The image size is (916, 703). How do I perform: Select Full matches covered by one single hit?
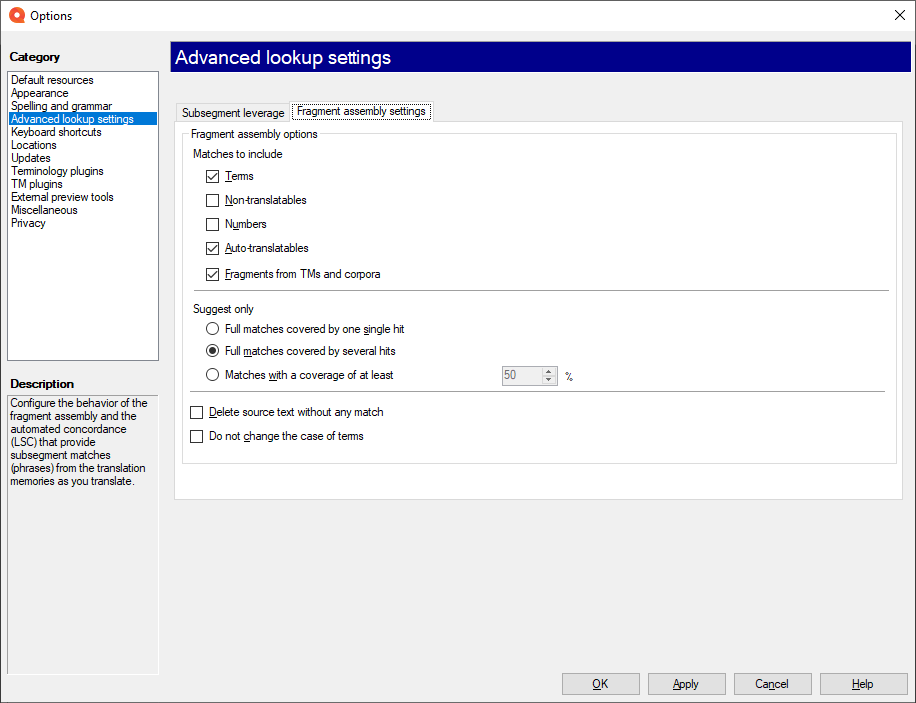click(x=212, y=329)
